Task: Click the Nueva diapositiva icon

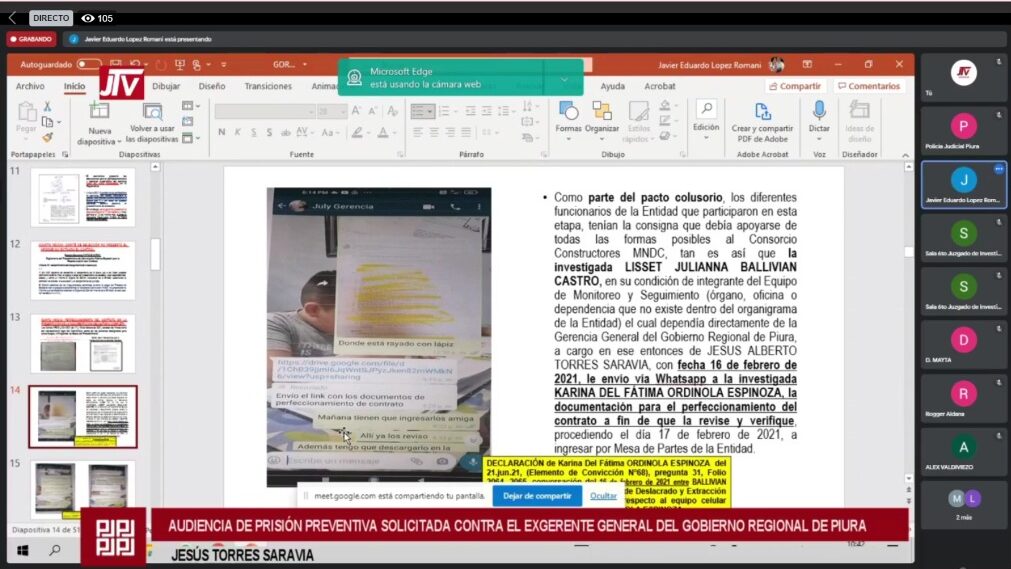Action: pyautogui.click(x=99, y=111)
